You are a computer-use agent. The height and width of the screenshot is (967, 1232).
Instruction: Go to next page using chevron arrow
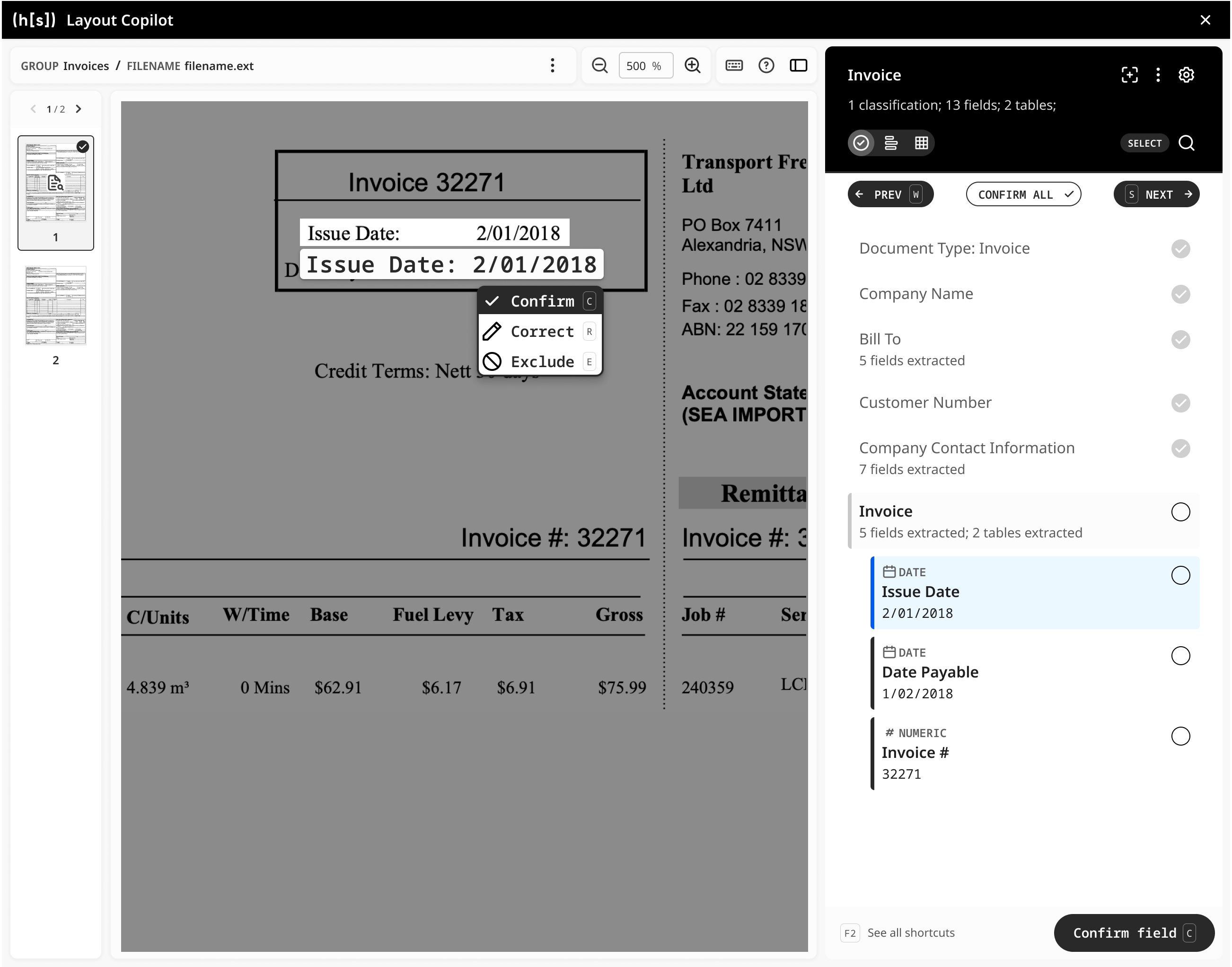pos(79,109)
